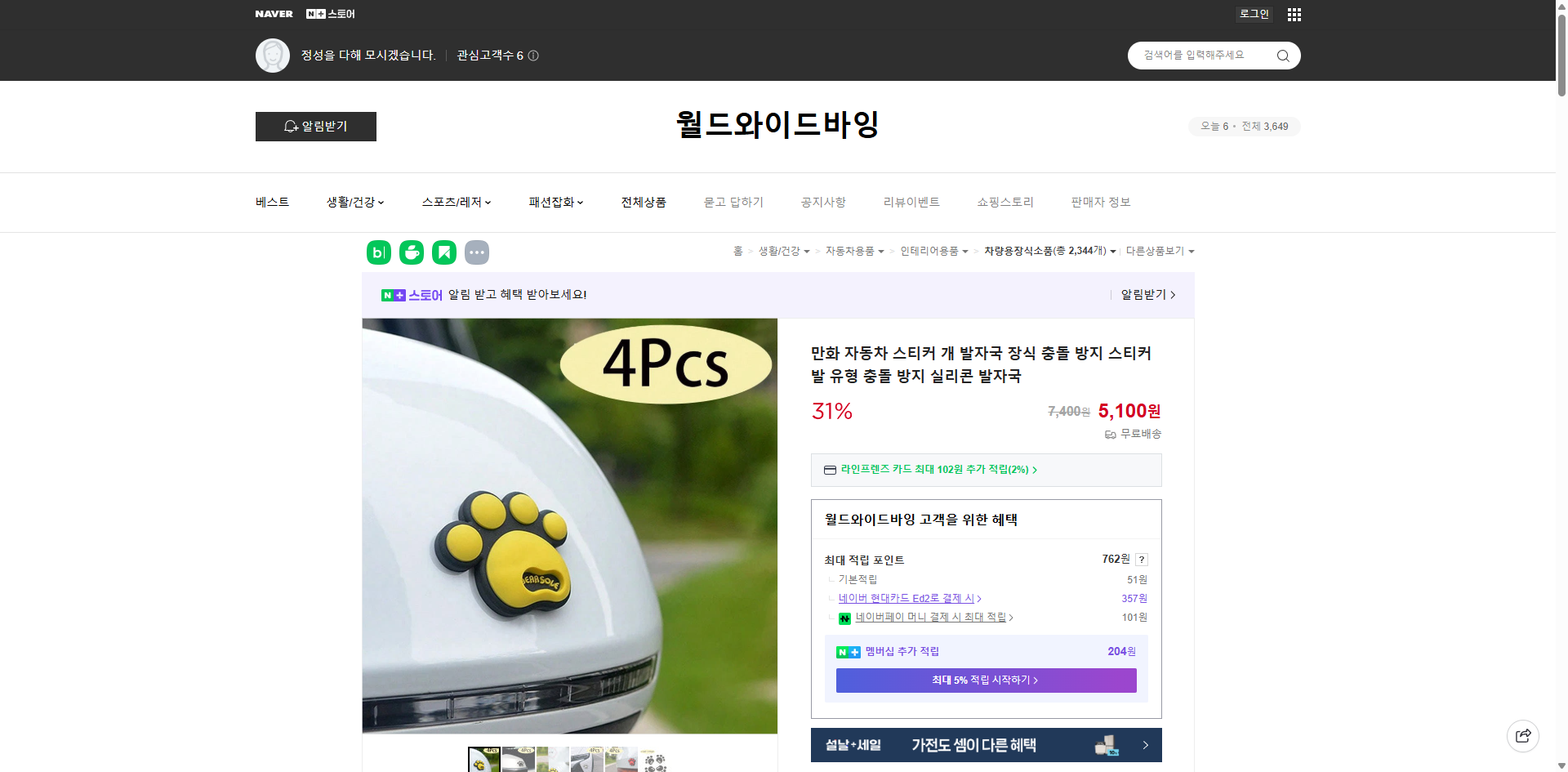
Task: Expand the 생활/건강 category menu
Action: point(354,202)
